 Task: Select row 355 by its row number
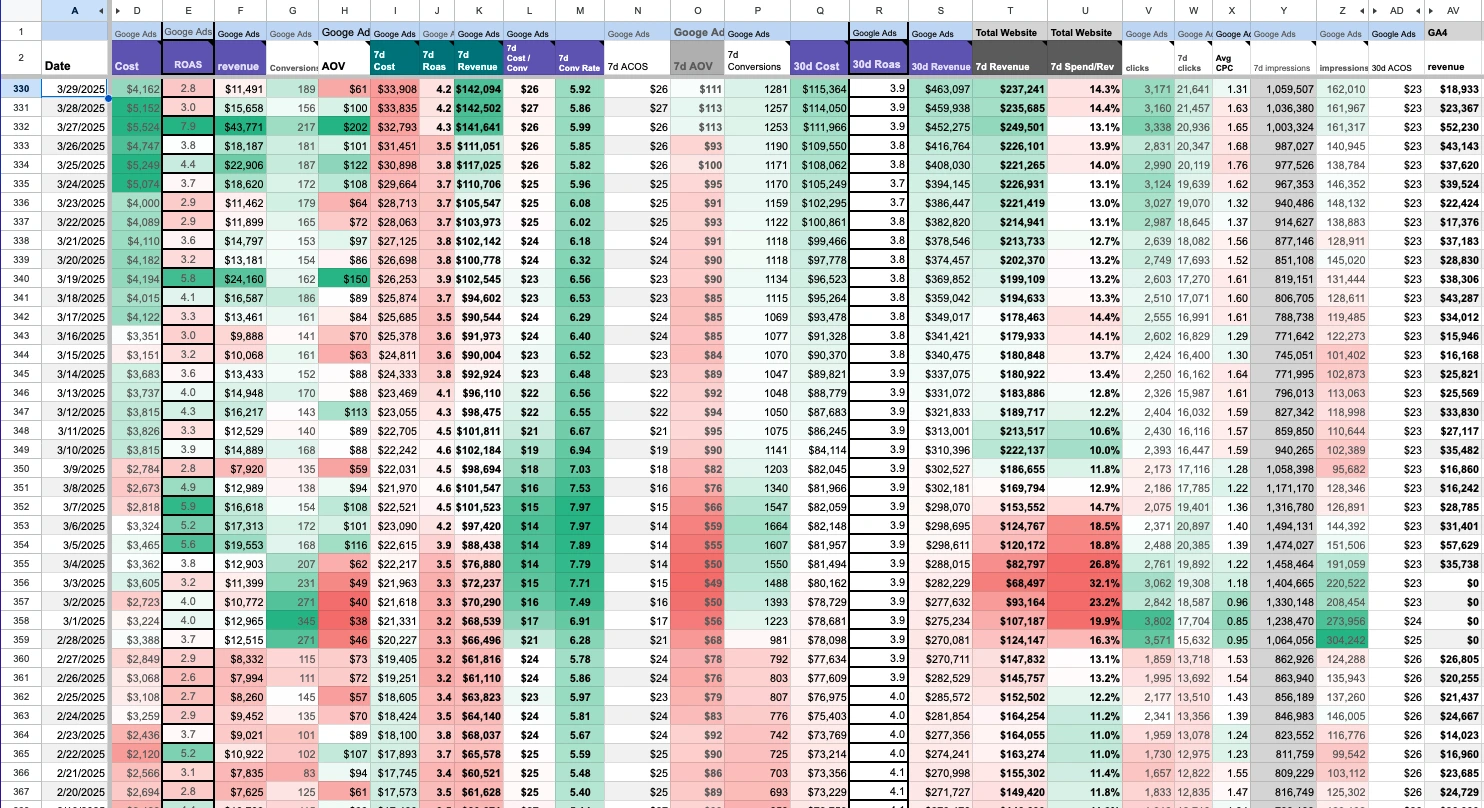click(20, 564)
